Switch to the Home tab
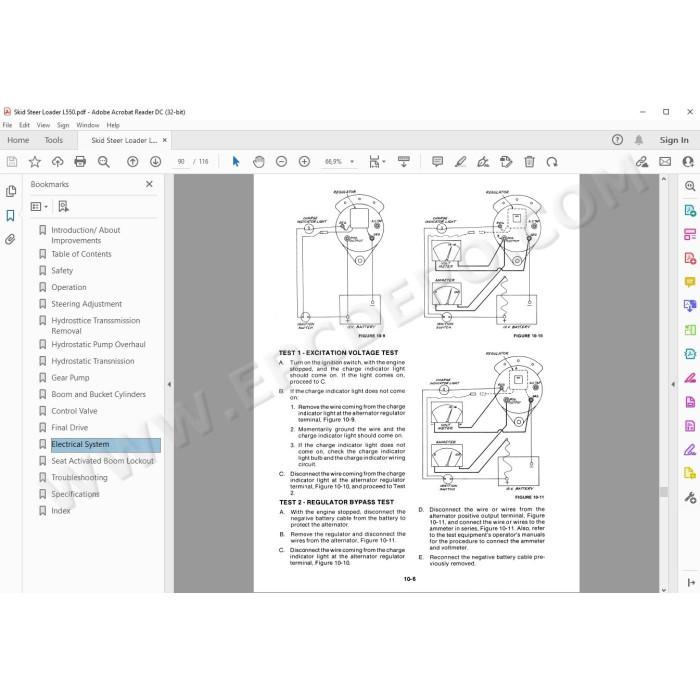Viewport: 700px width, 700px height. (18, 140)
